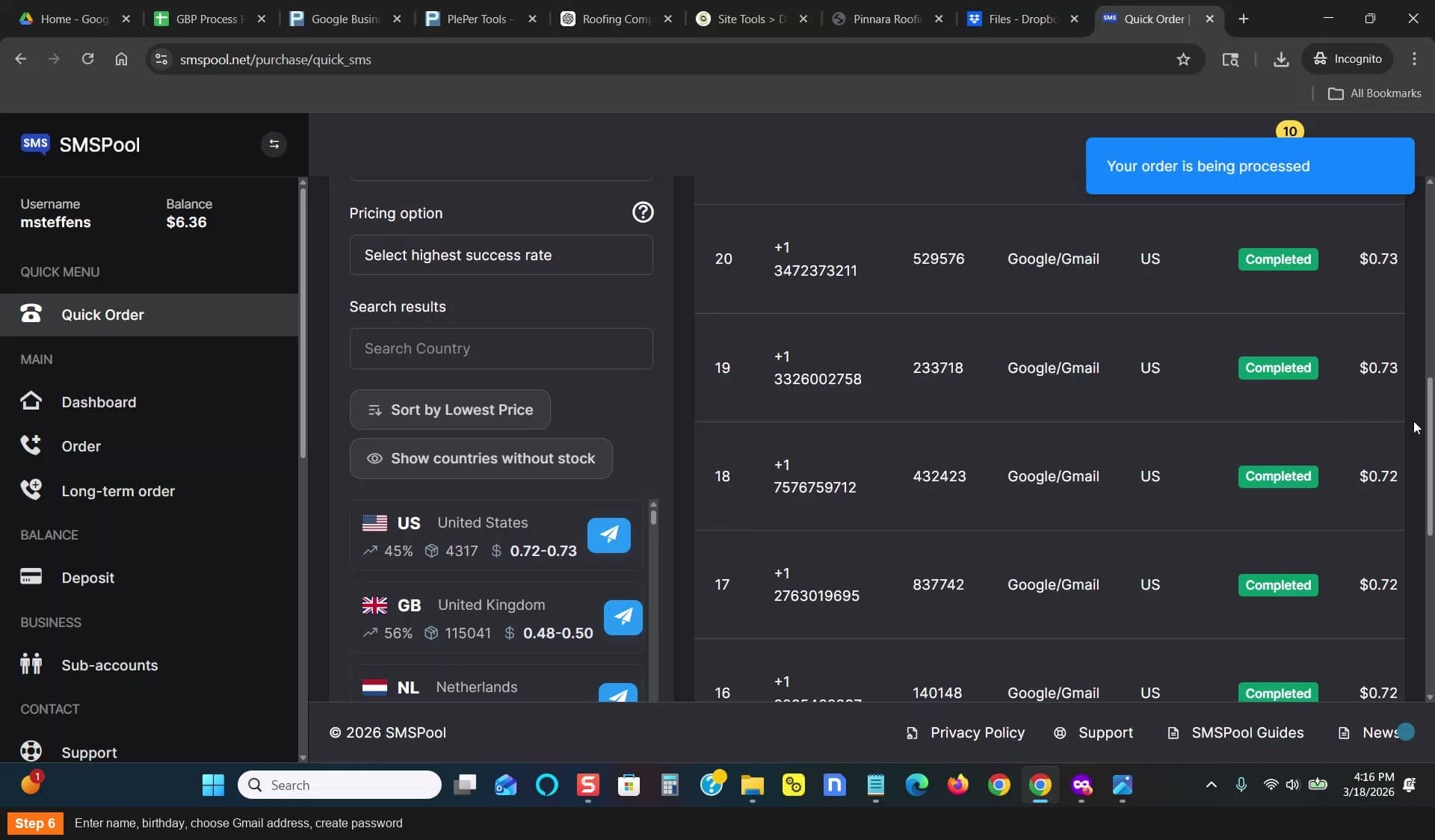This screenshot has width=1435, height=840.
Task: Click the country list scrollbar thumb
Action: (653, 516)
